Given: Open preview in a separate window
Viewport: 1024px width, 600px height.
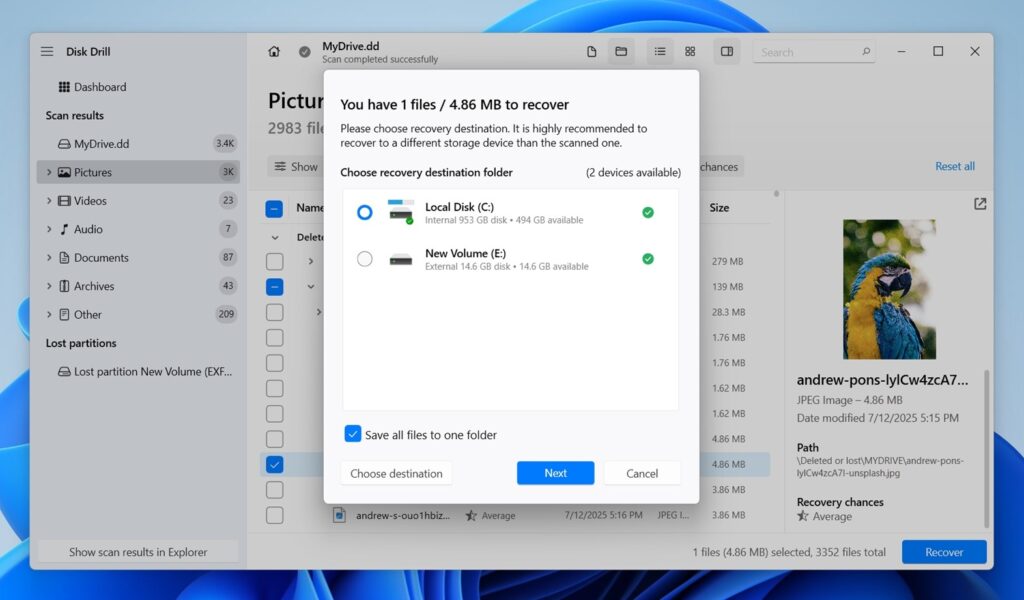Looking at the screenshot, I should coord(980,203).
